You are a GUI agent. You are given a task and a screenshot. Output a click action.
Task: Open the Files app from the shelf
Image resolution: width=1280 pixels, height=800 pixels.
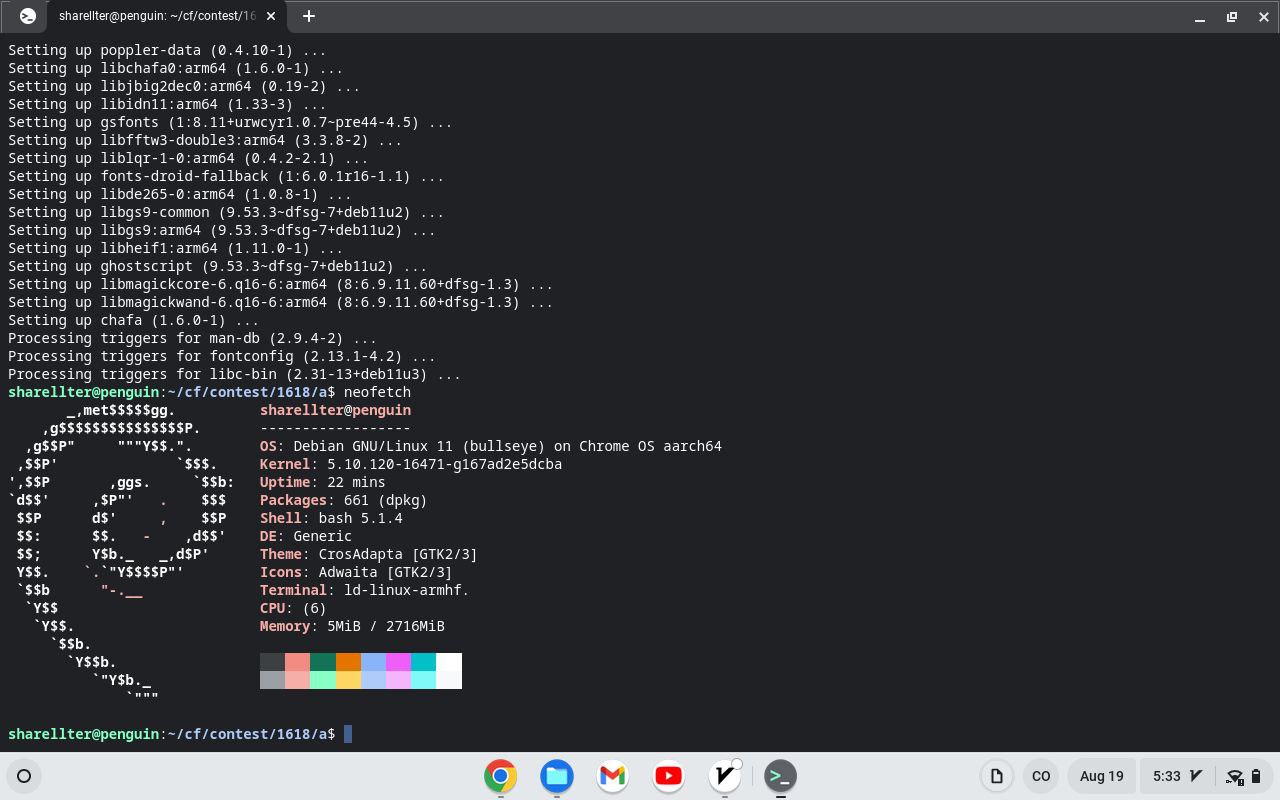tap(557, 776)
